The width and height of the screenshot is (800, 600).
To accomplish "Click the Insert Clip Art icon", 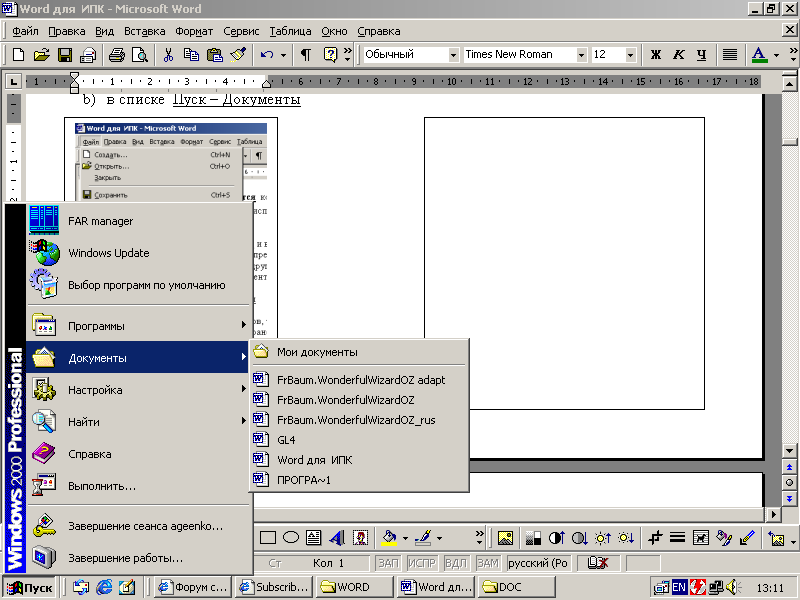I will pos(360,538).
